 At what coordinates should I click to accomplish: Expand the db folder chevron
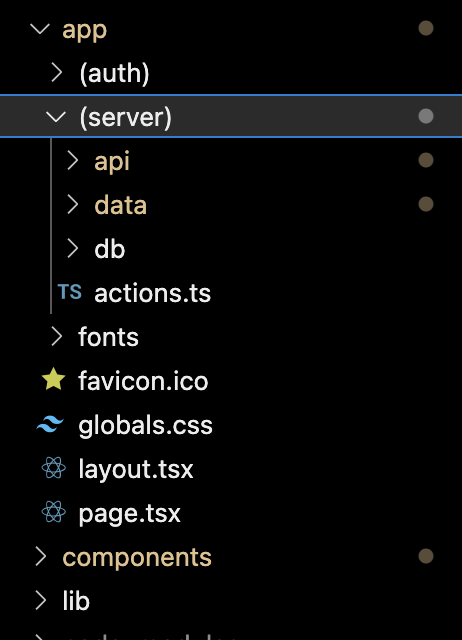click(x=72, y=249)
